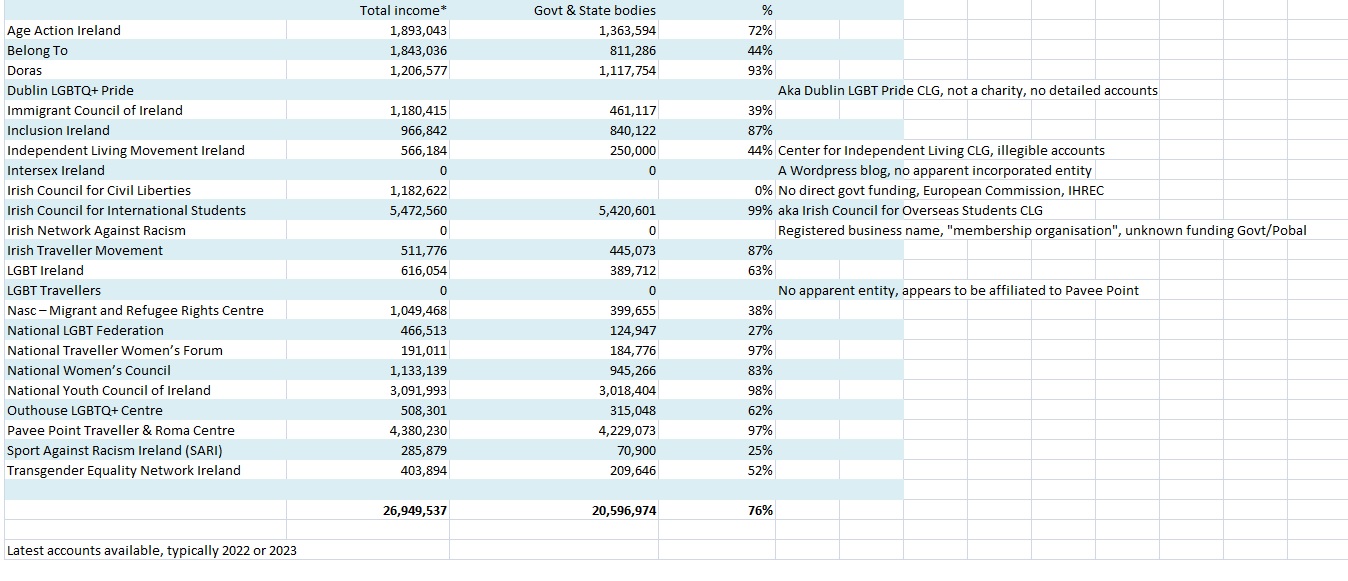Select the 'Age Action Ireland' cell

[x=145, y=30]
